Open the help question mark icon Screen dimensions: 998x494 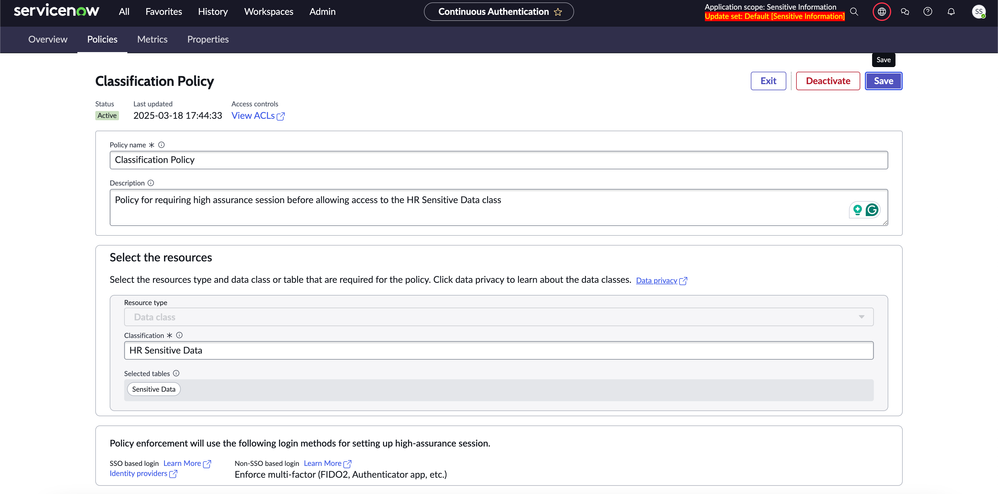coord(928,12)
